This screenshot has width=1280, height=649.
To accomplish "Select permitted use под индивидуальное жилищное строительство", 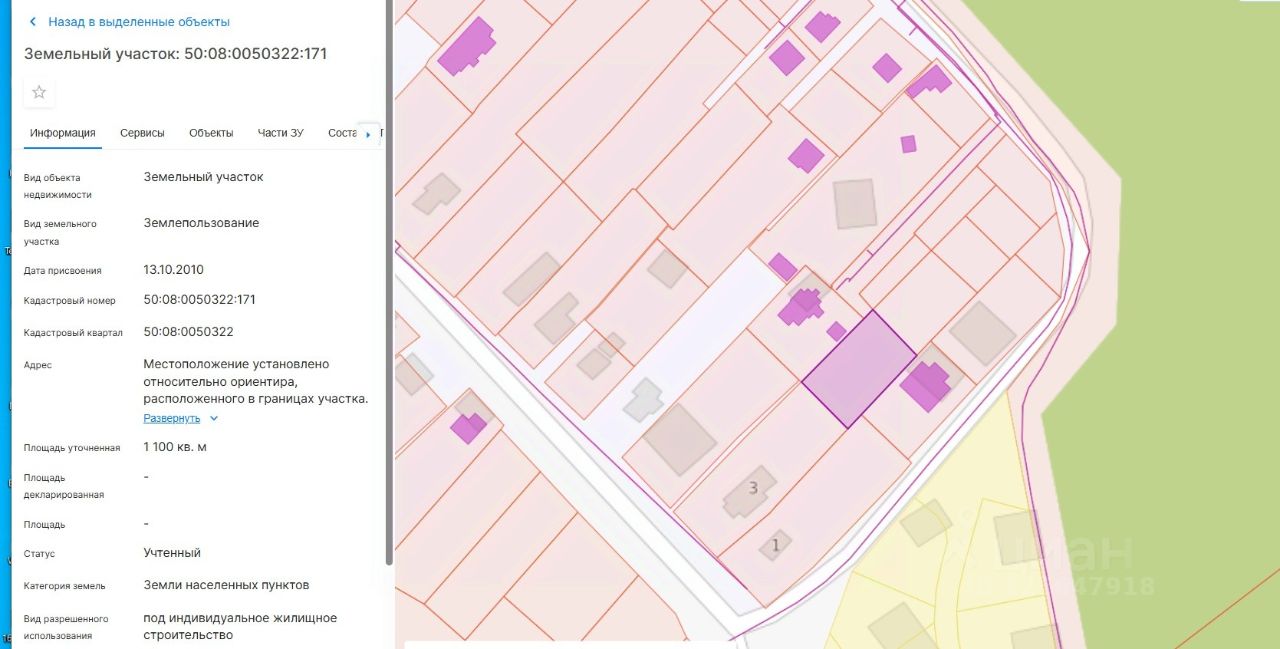I will (x=240, y=626).
